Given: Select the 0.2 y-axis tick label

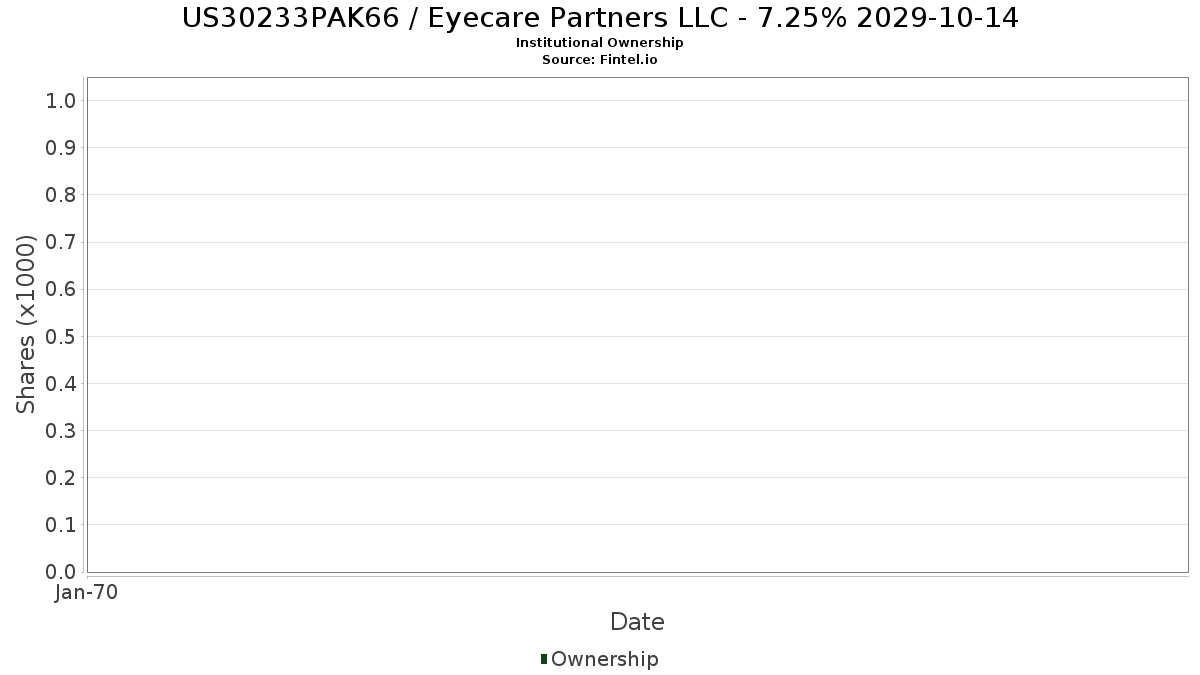Looking at the screenshot, I should [61, 477].
